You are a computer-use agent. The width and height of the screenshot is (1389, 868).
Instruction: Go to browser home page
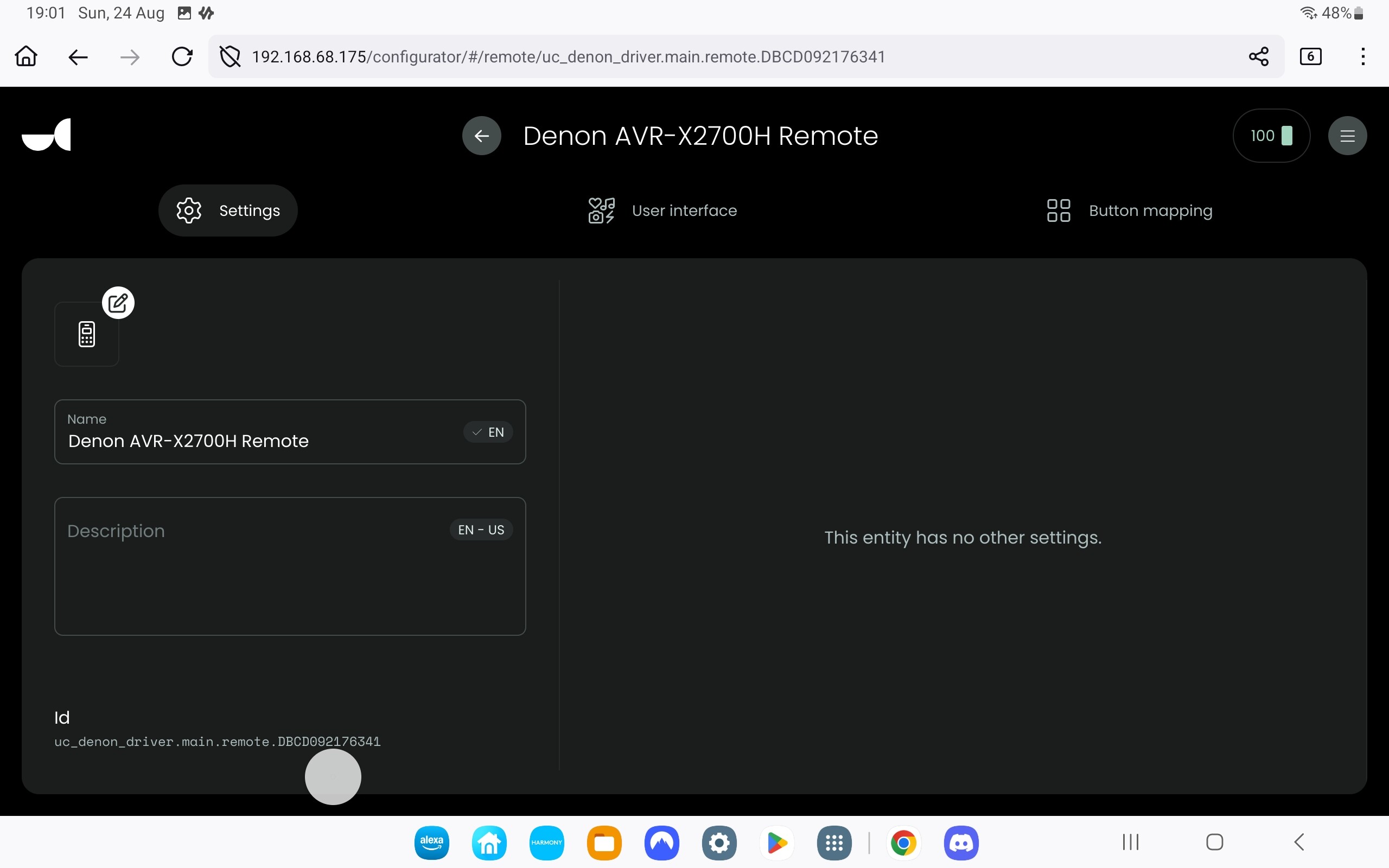click(26, 56)
